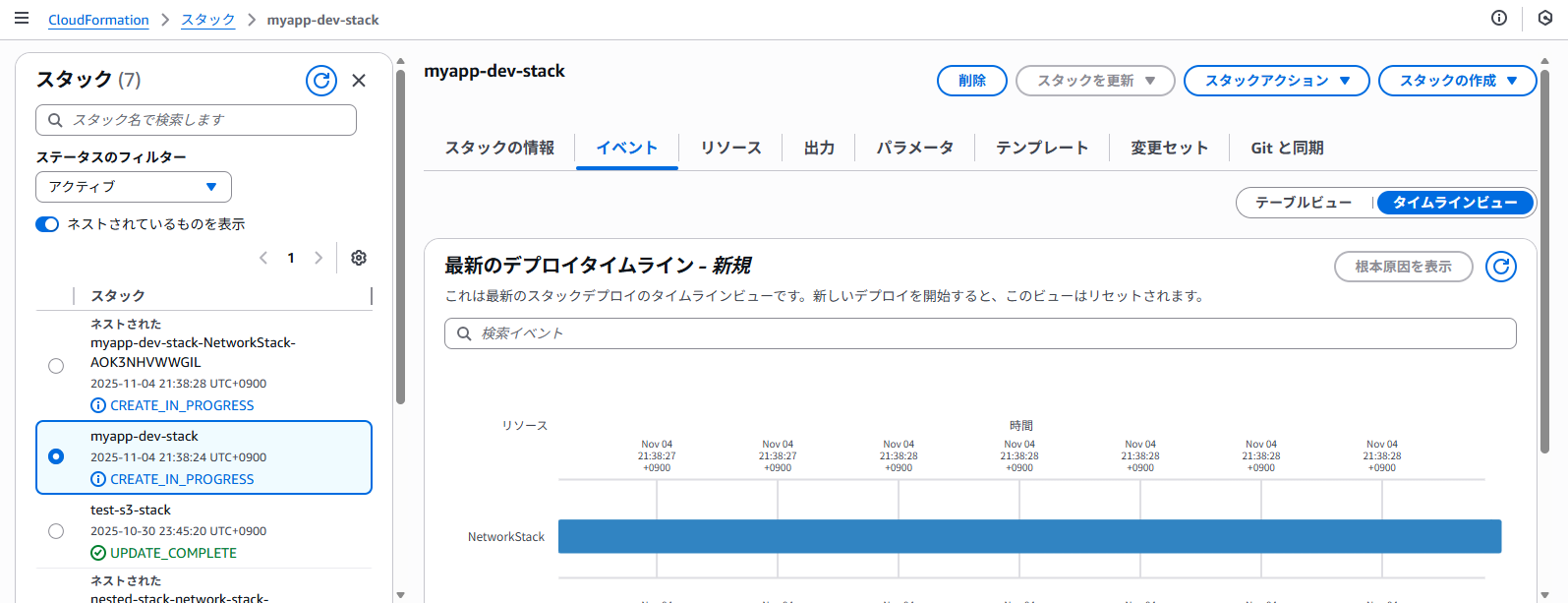Click the NetworkStack timeline bar
Image resolution: width=1568 pixels, height=603 pixels.
pos(1029,536)
